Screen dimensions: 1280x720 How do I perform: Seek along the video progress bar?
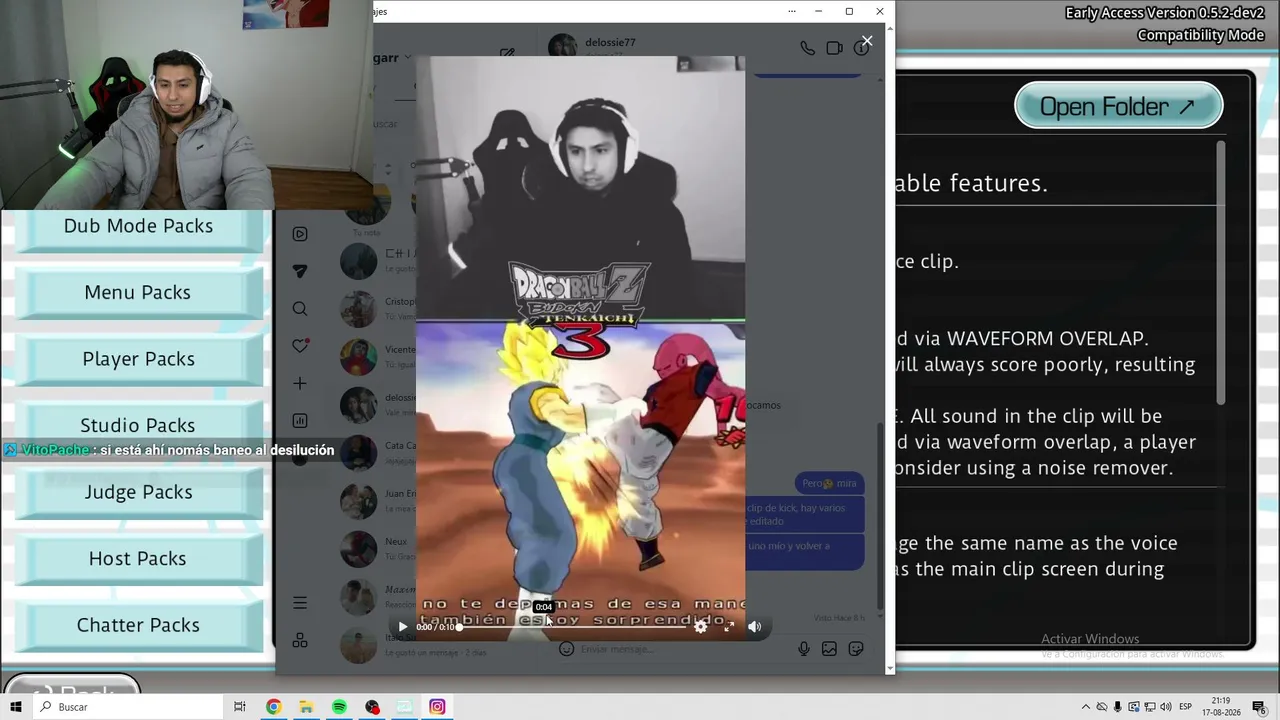[573, 627]
